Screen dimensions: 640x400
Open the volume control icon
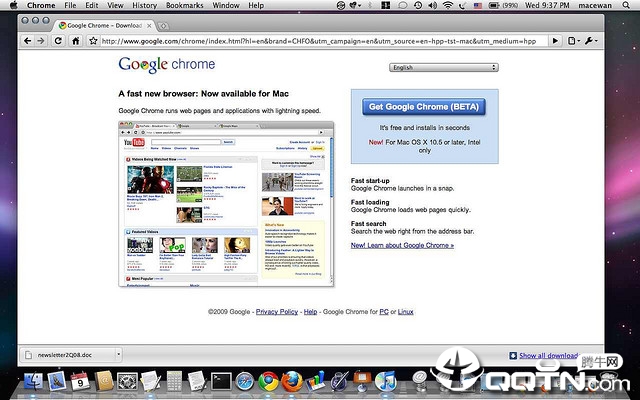tap(433, 5)
